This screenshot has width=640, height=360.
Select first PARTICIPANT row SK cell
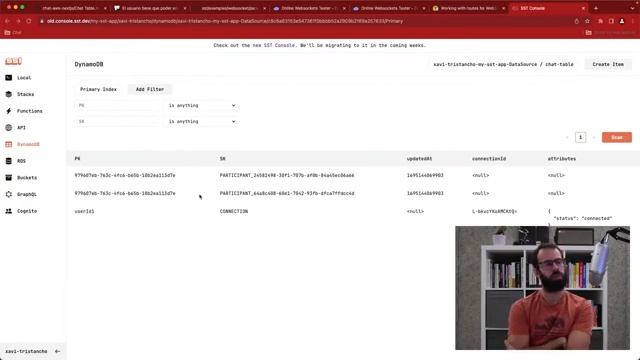pyautogui.click(x=287, y=175)
